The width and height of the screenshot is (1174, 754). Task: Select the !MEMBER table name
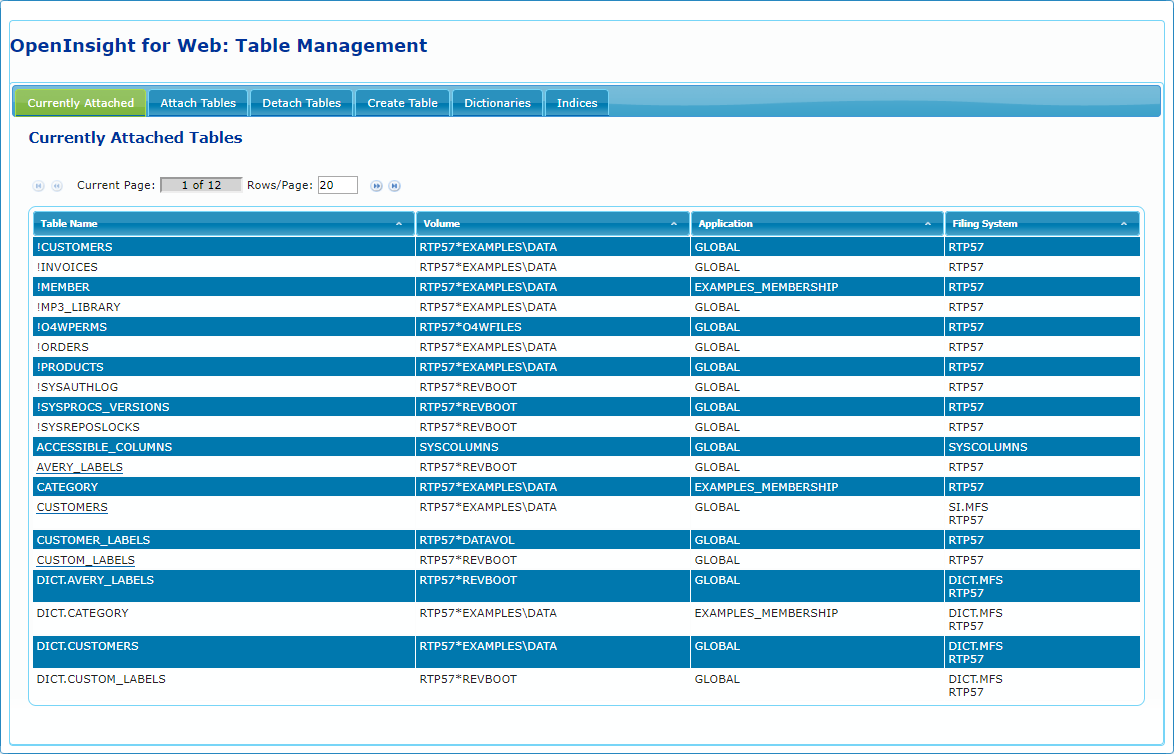63,288
